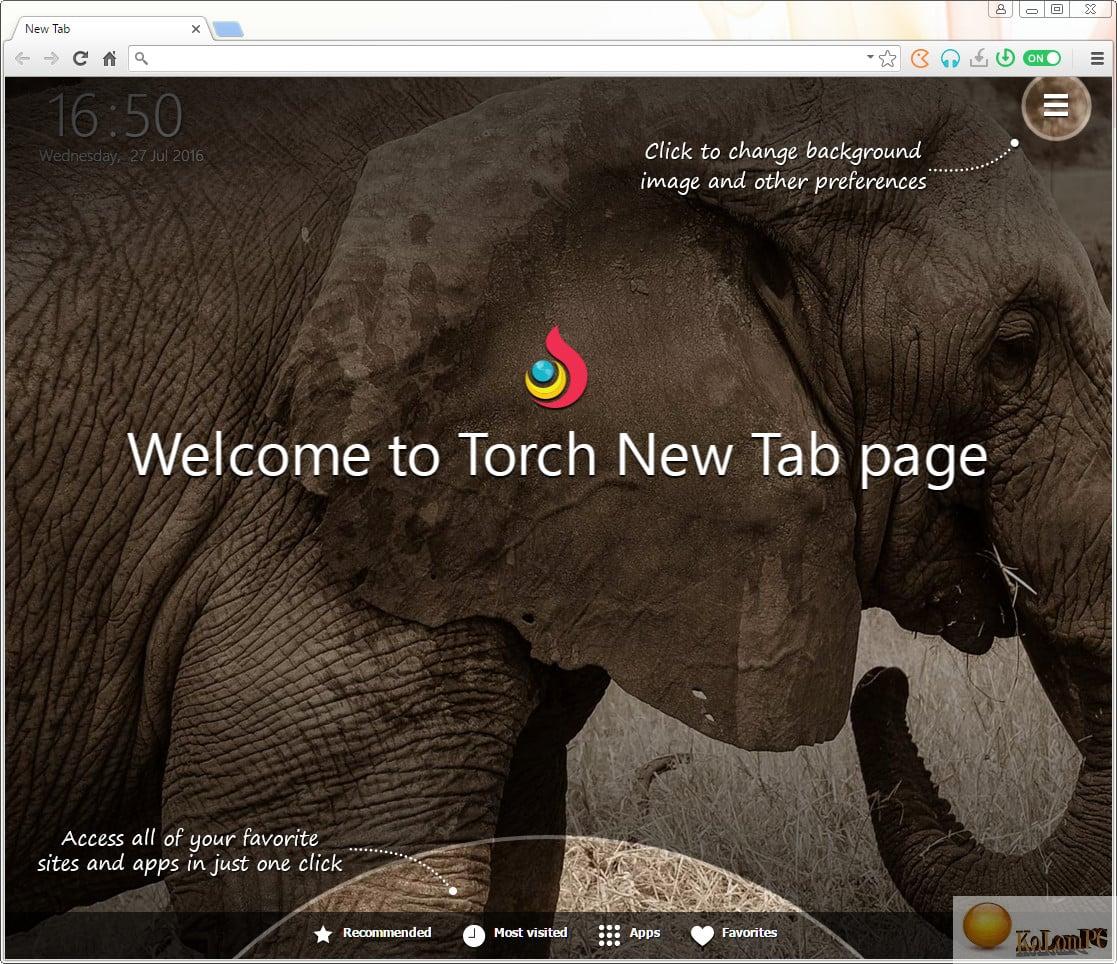Screen dimensions: 1117x964
Task: Maximize the browser window
Action: pos(1057,9)
